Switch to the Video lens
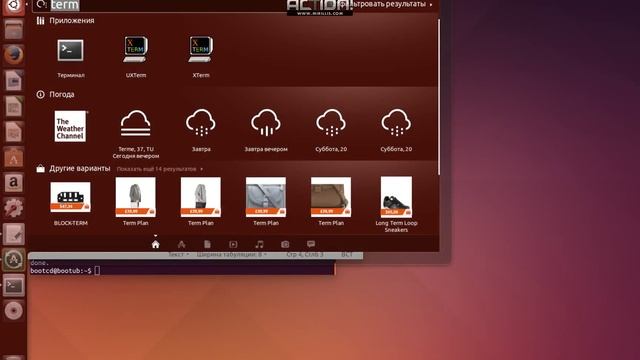Image resolution: width=640 pixels, height=360 pixels. (x=233, y=244)
